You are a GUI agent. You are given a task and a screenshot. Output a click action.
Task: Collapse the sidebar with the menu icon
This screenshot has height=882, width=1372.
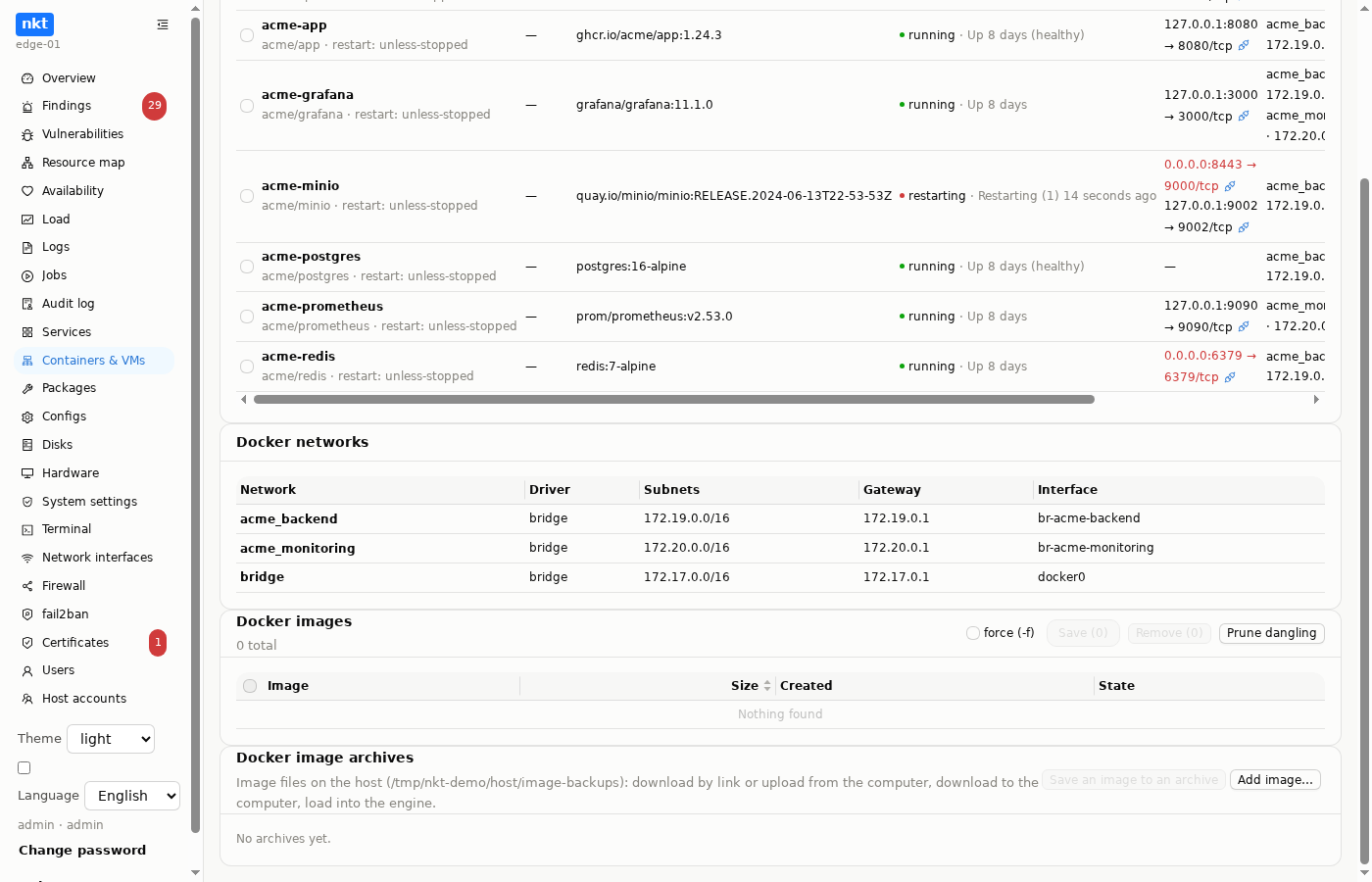(163, 24)
